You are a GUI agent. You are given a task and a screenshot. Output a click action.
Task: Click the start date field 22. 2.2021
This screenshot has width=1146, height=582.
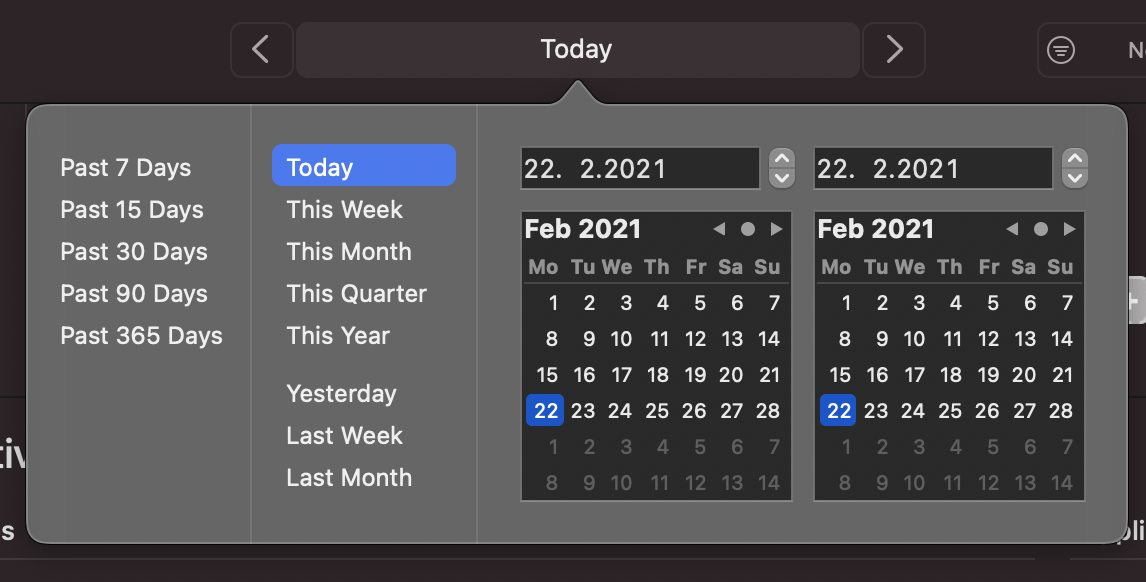coord(640,168)
